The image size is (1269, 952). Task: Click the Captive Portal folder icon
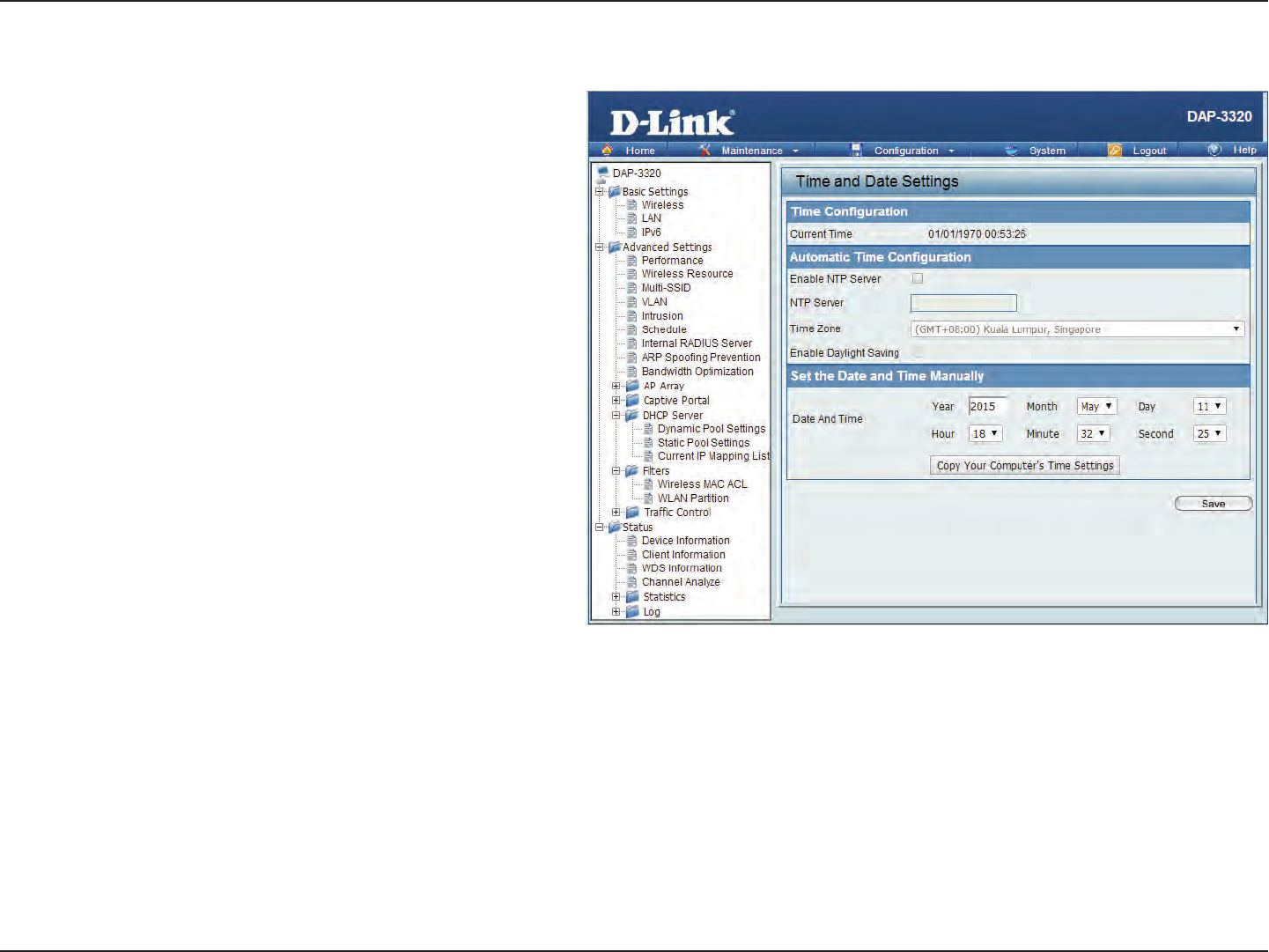[x=632, y=400]
